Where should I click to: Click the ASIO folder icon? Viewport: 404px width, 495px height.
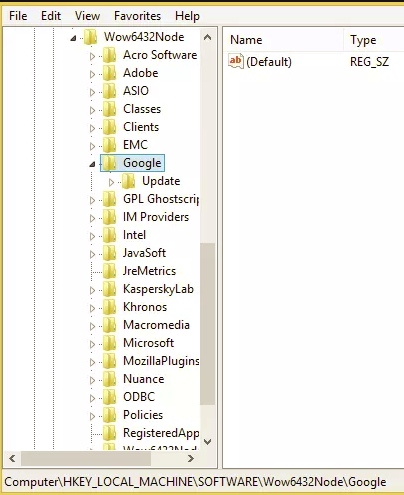pos(109,91)
